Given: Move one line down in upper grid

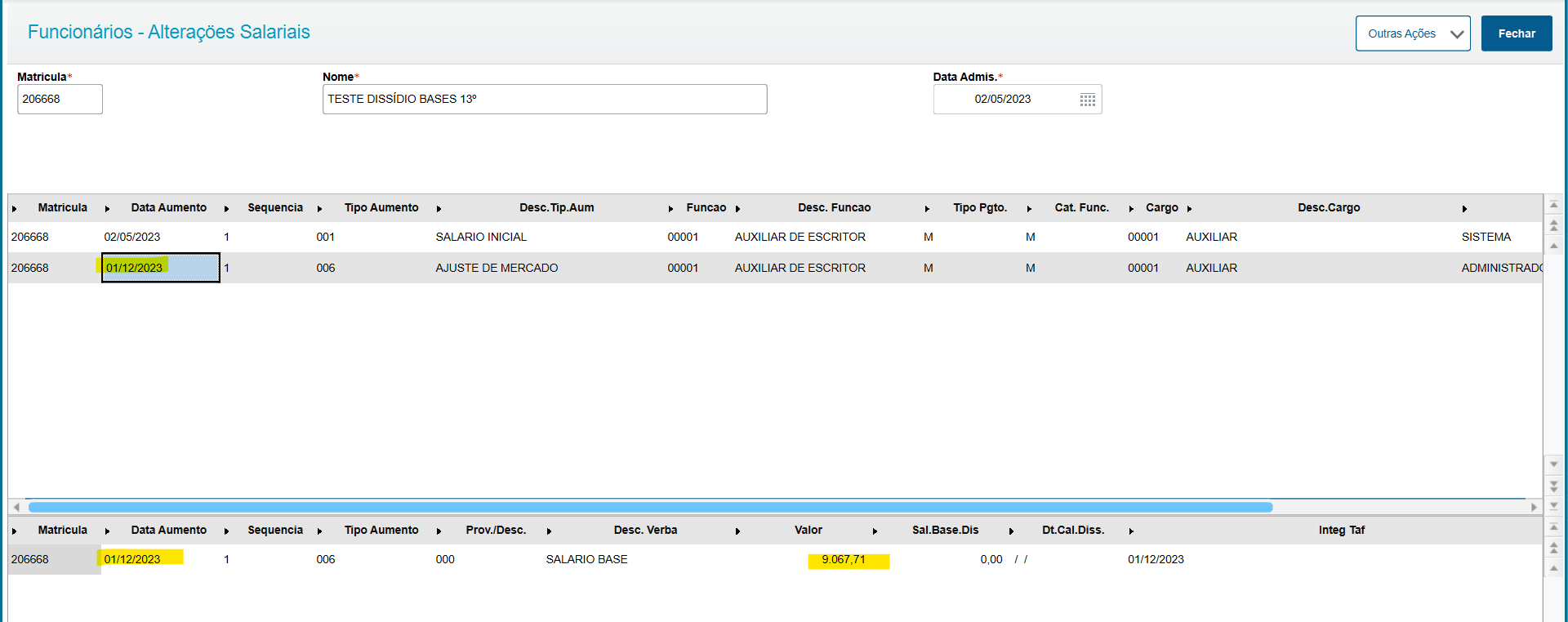Looking at the screenshot, I should pyautogui.click(x=1554, y=464).
